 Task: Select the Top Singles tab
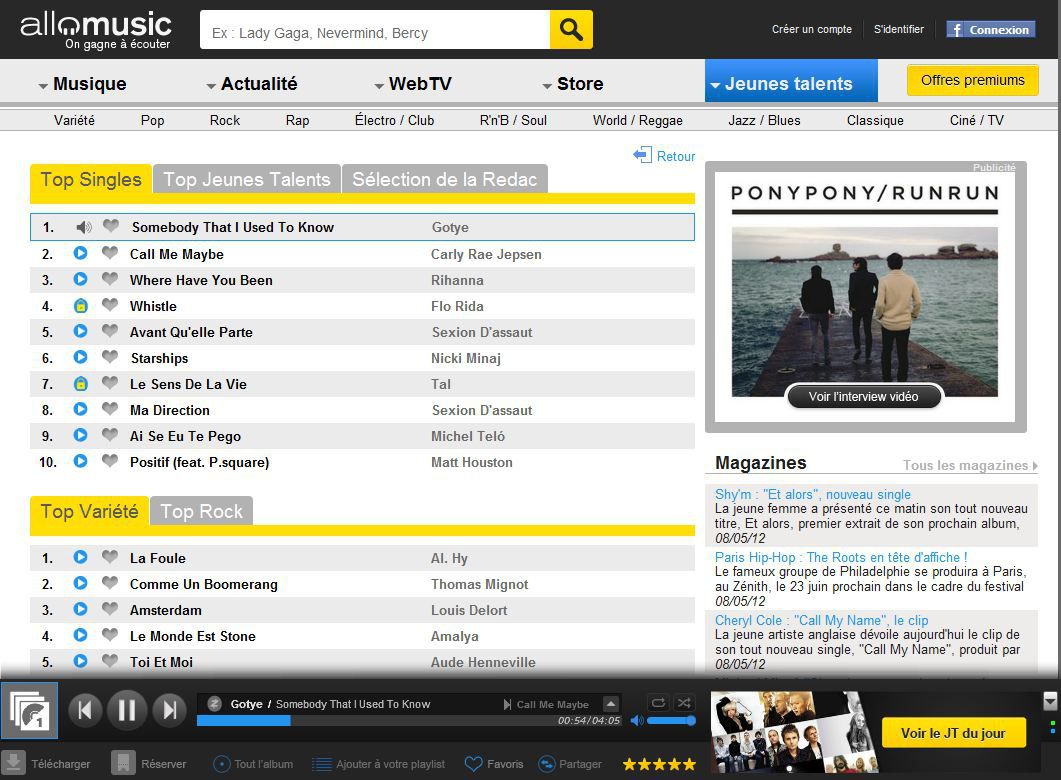[91, 179]
